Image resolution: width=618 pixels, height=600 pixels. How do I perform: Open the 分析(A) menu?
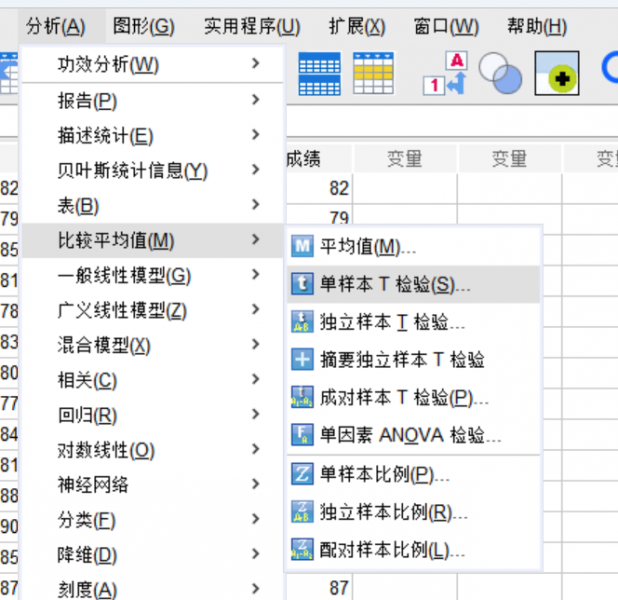tap(56, 27)
